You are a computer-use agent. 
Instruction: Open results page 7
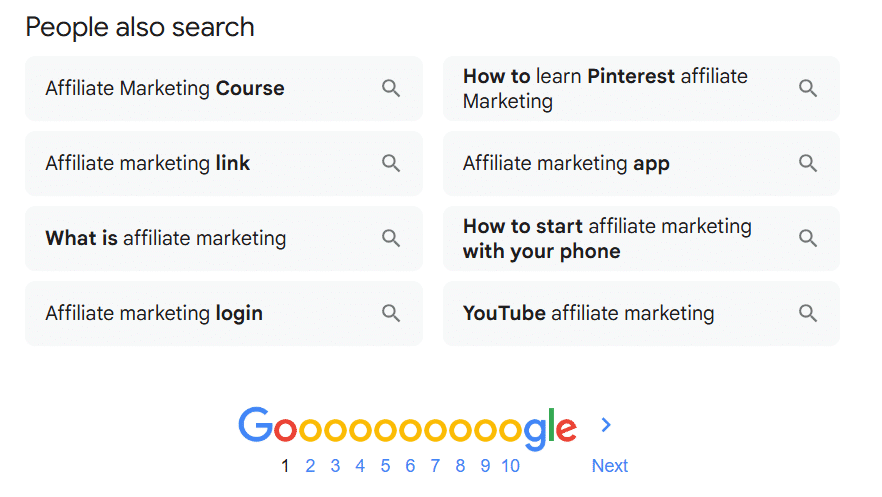[435, 466]
